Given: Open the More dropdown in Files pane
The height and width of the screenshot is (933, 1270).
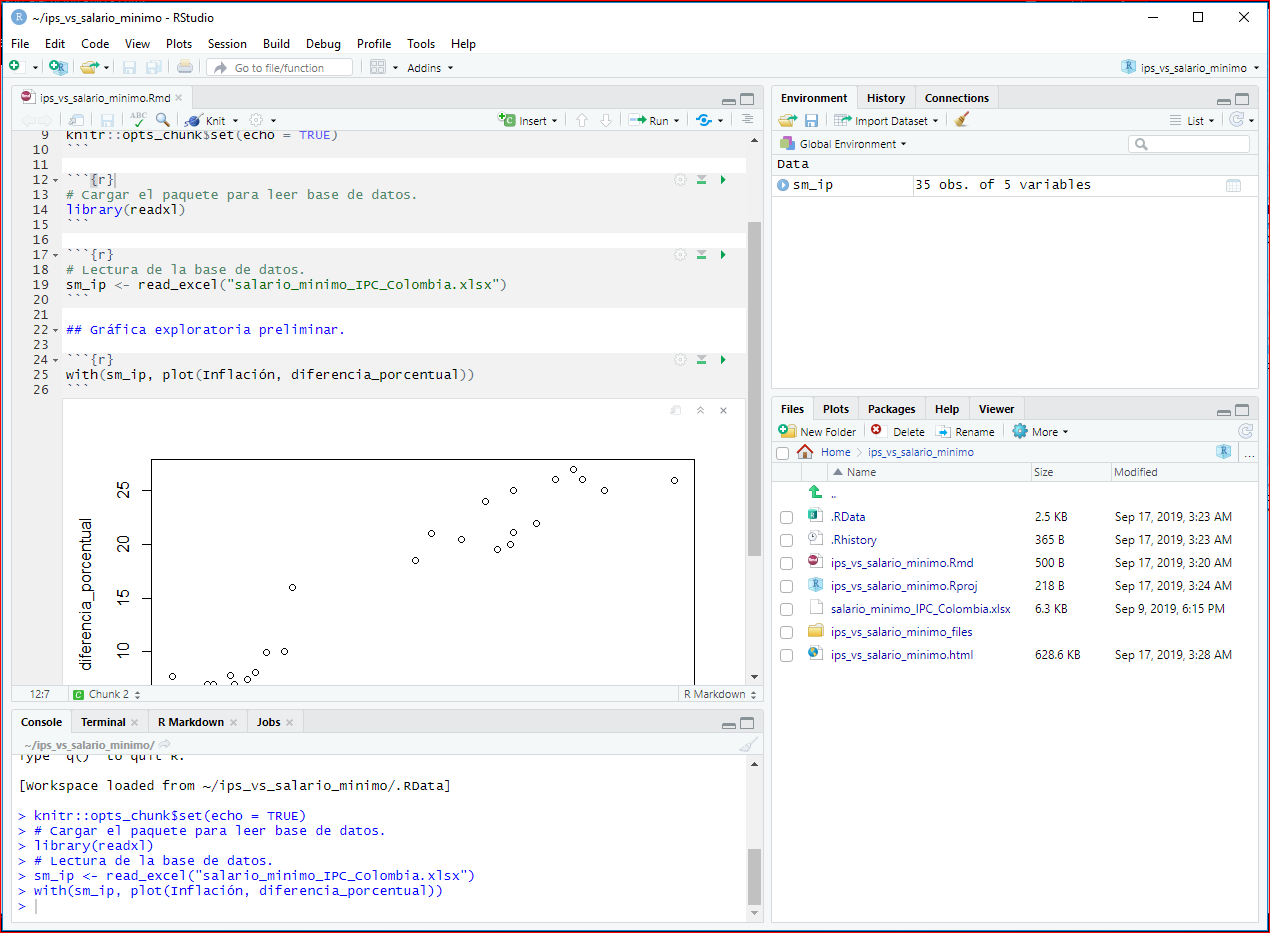Looking at the screenshot, I should [x=1040, y=431].
